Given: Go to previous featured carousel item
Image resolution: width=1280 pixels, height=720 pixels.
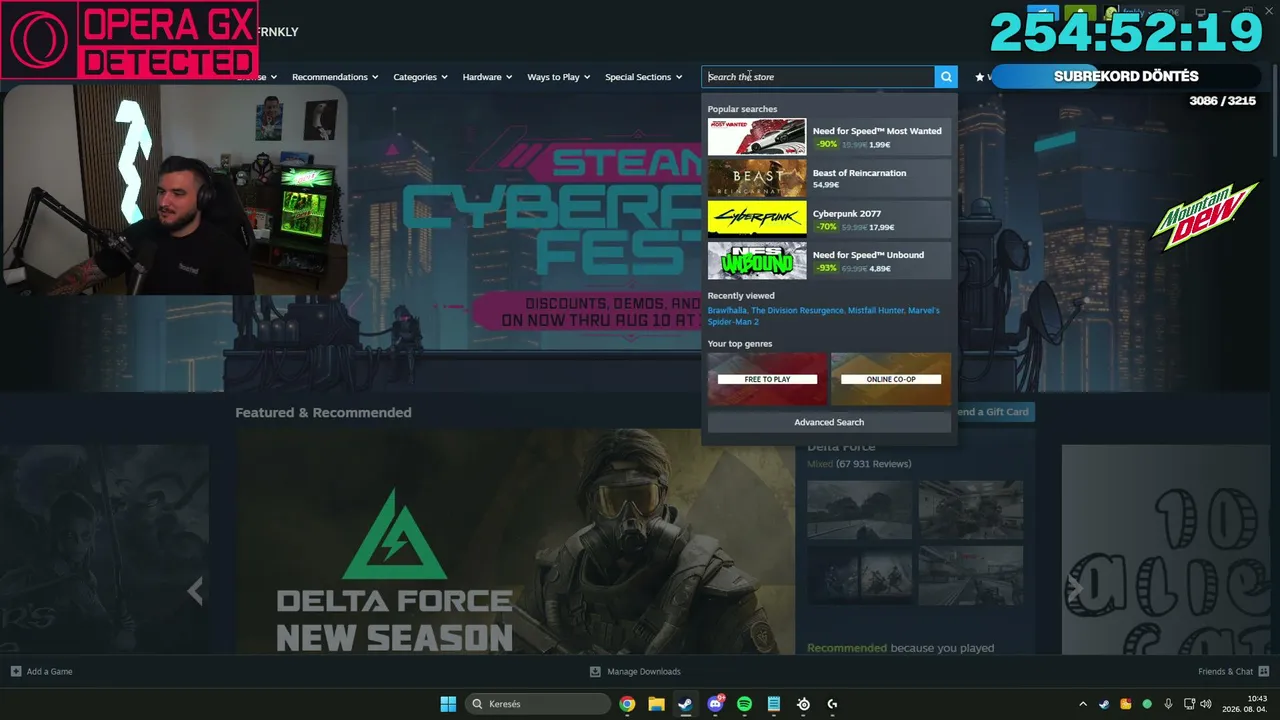Looking at the screenshot, I should [195, 591].
